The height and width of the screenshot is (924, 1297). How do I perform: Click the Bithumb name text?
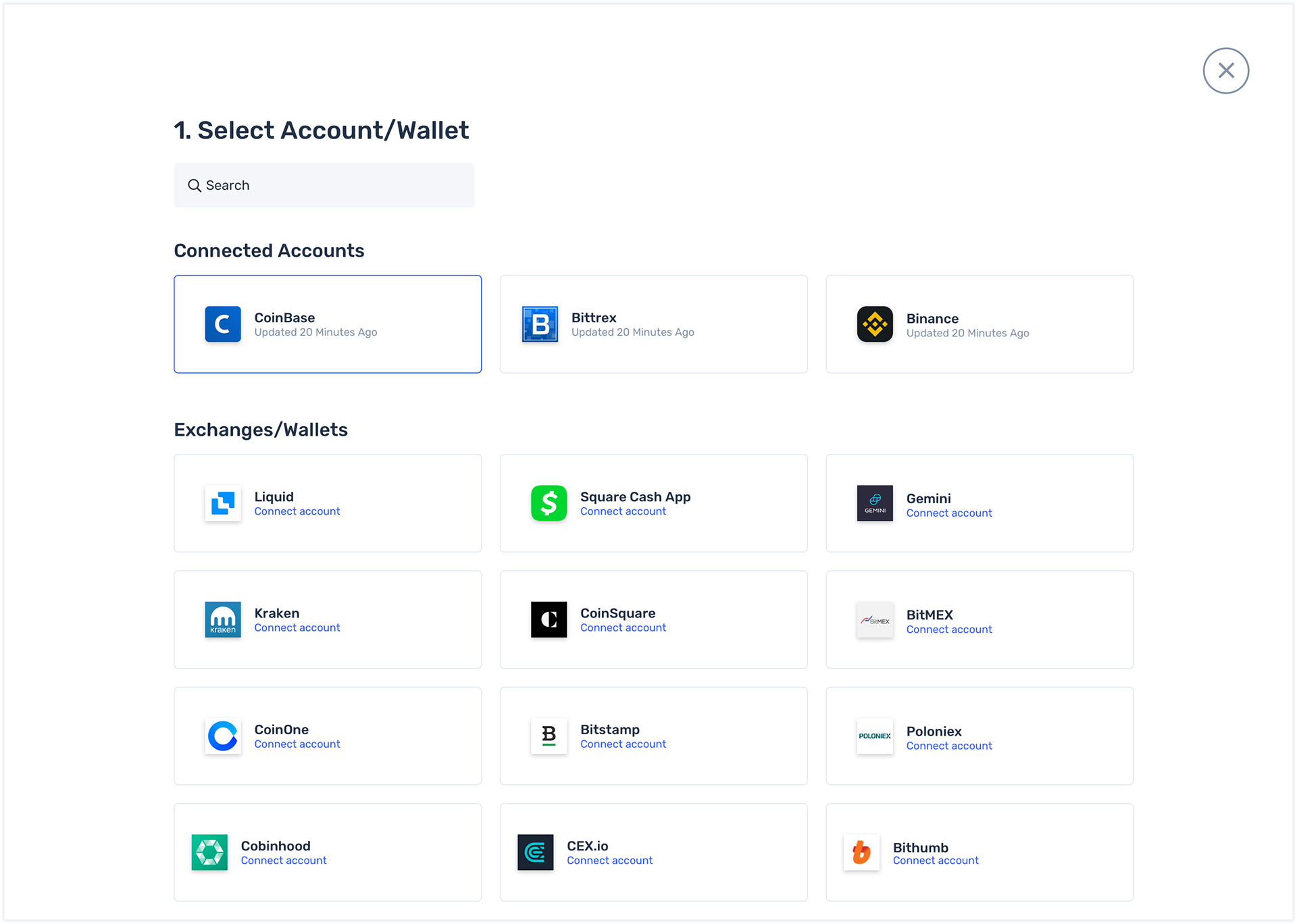click(920, 848)
